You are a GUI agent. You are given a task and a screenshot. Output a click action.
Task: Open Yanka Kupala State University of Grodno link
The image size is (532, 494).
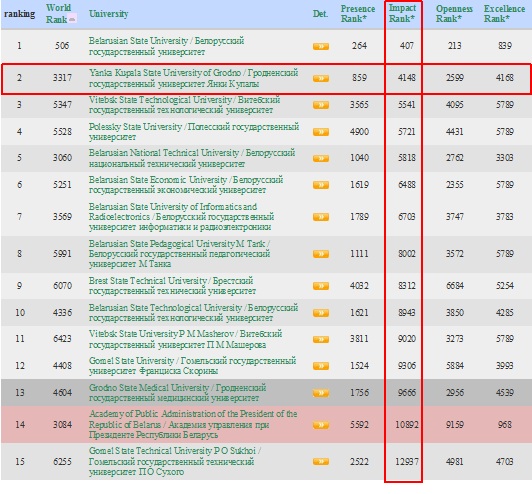pos(193,78)
